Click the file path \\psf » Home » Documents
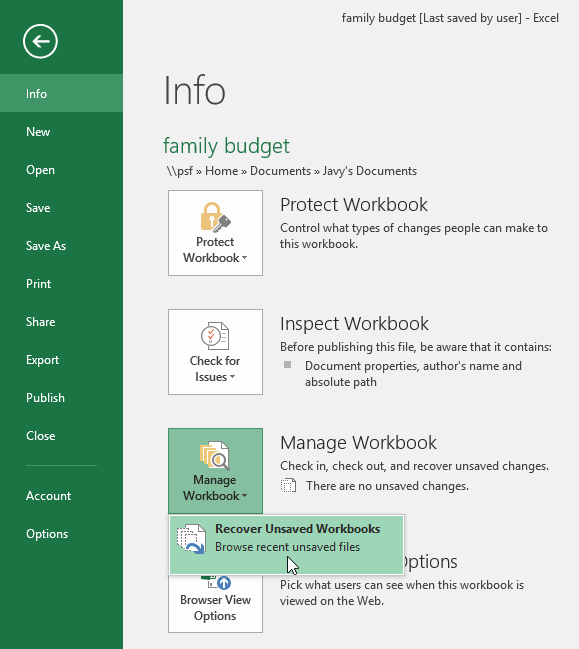 291,171
